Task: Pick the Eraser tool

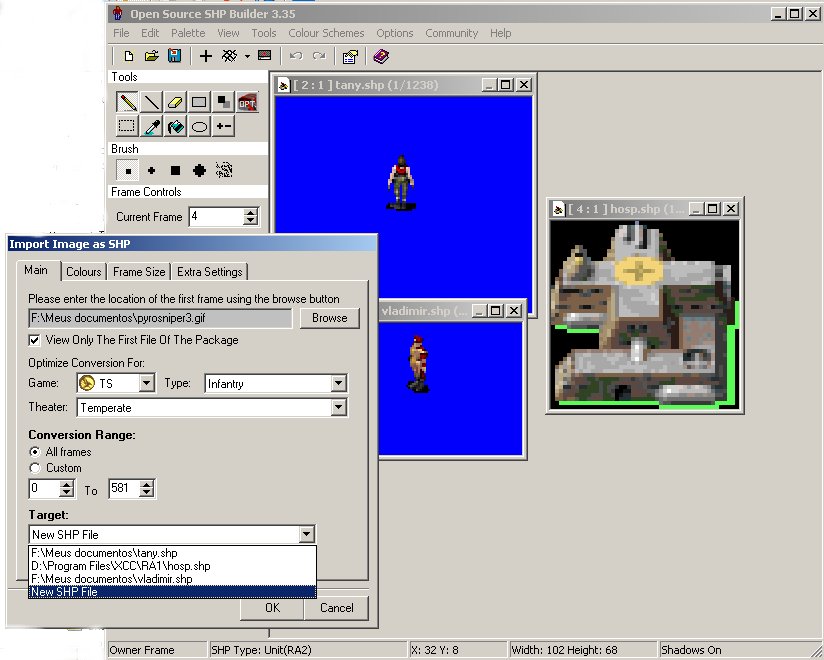Action: (x=175, y=102)
